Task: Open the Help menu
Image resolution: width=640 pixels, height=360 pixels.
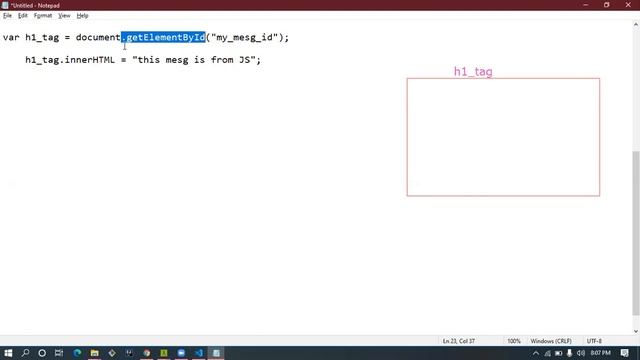Action: point(82,16)
